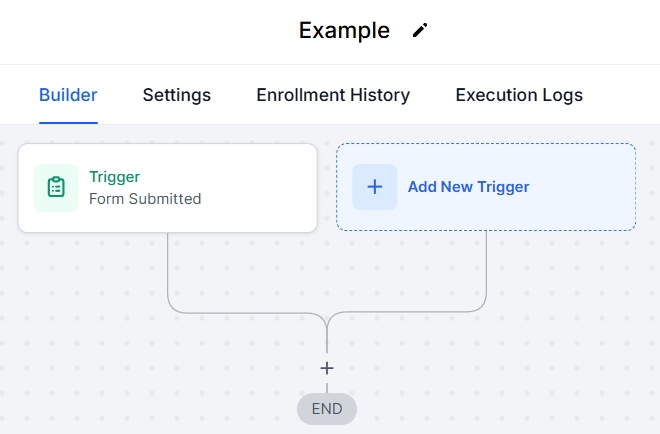View the Enrollment History tab

333,95
